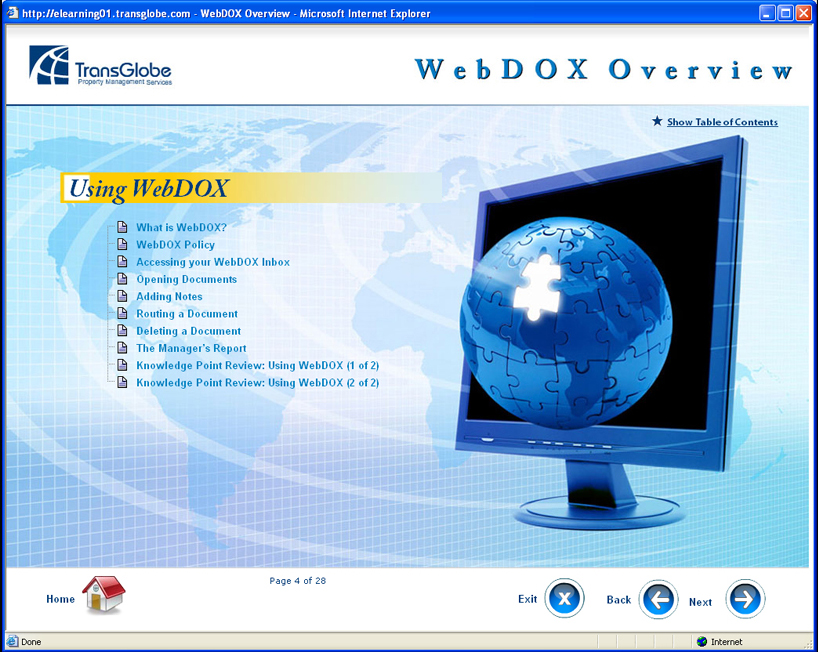Go to the Routing a Document lesson

(187, 313)
